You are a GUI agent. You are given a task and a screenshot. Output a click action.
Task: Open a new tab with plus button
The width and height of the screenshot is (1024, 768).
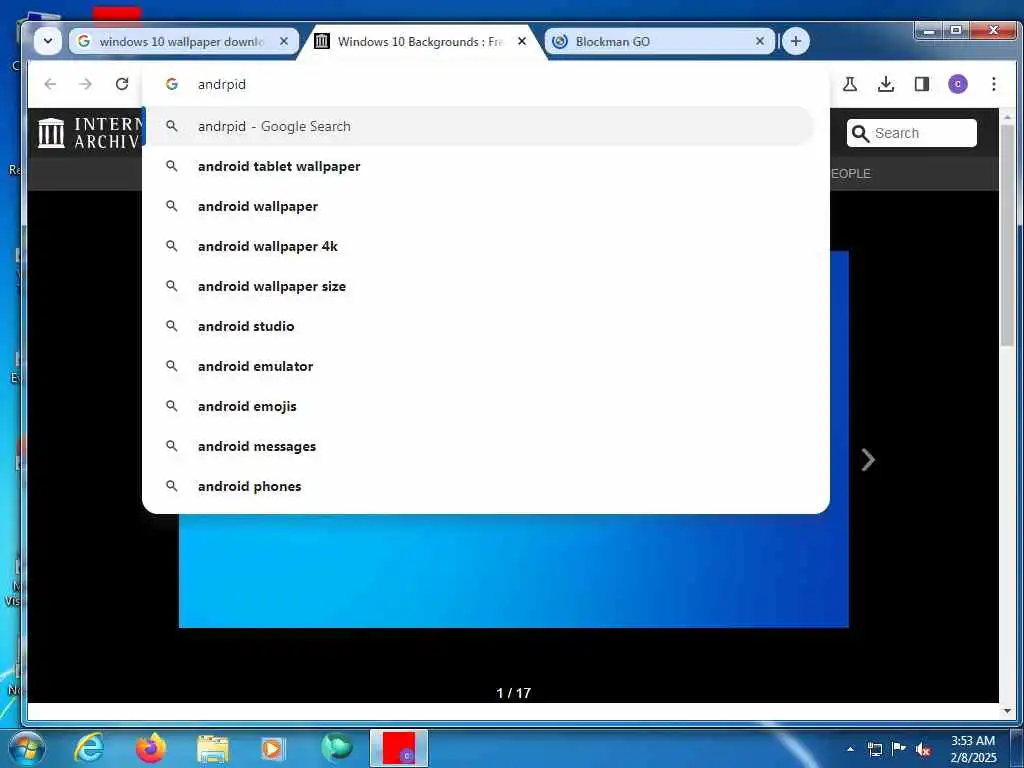pyautogui.click(x=795, y=41)
